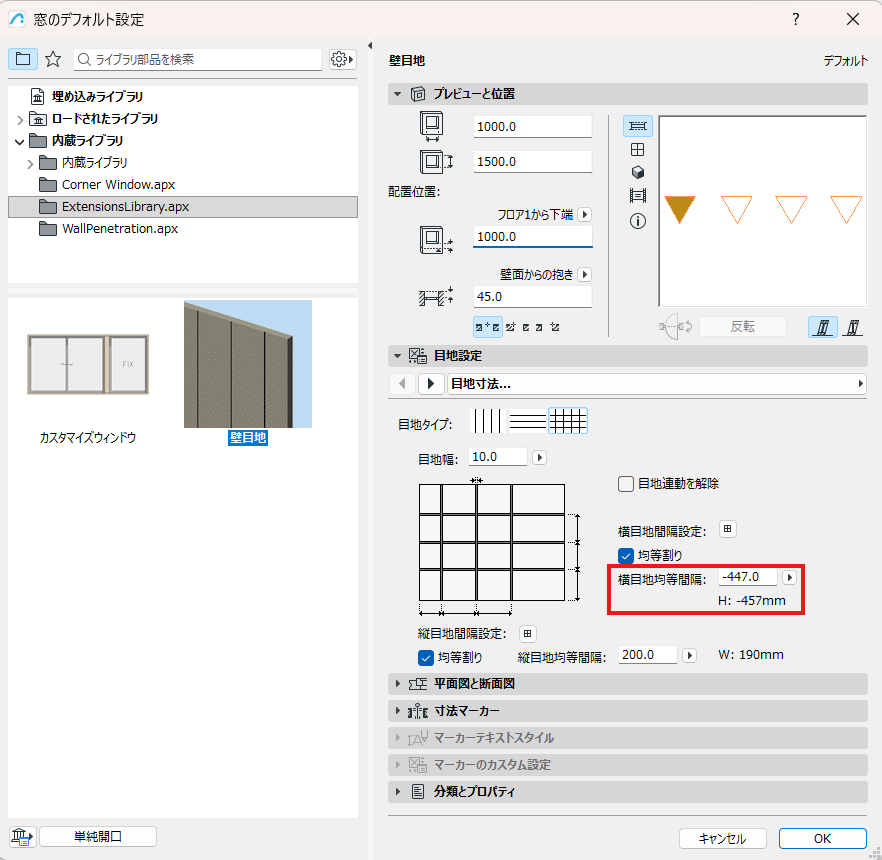
Task: Click the キャンセル button
Action: 722,839
